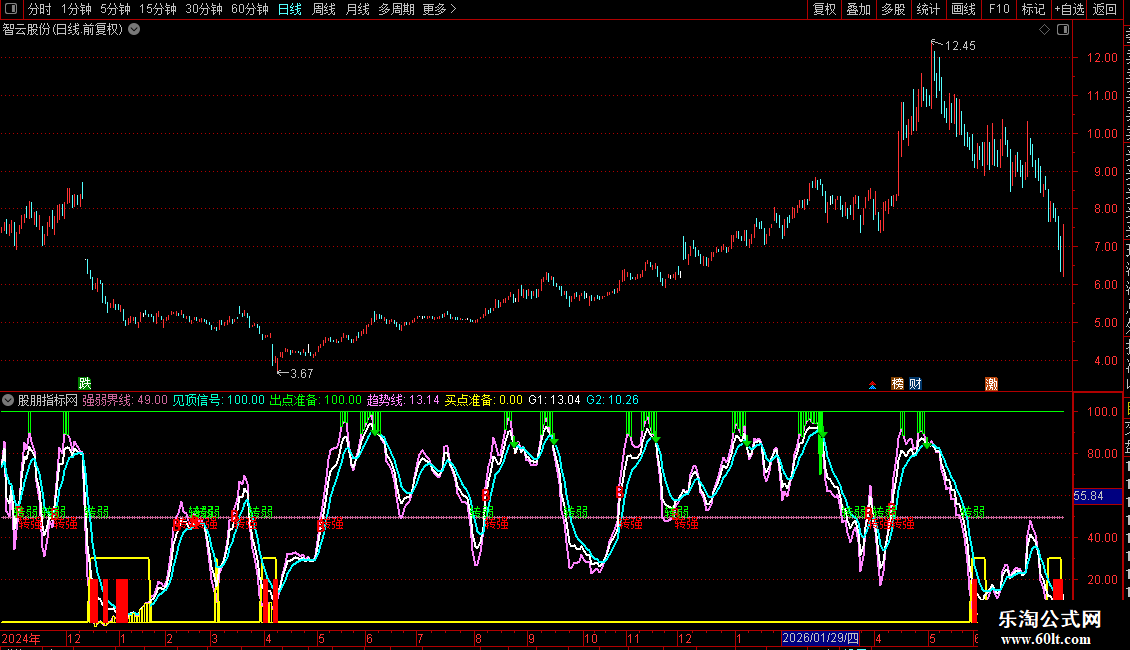
Task: Click the 多股 multi-stock button
Action: 893,9
